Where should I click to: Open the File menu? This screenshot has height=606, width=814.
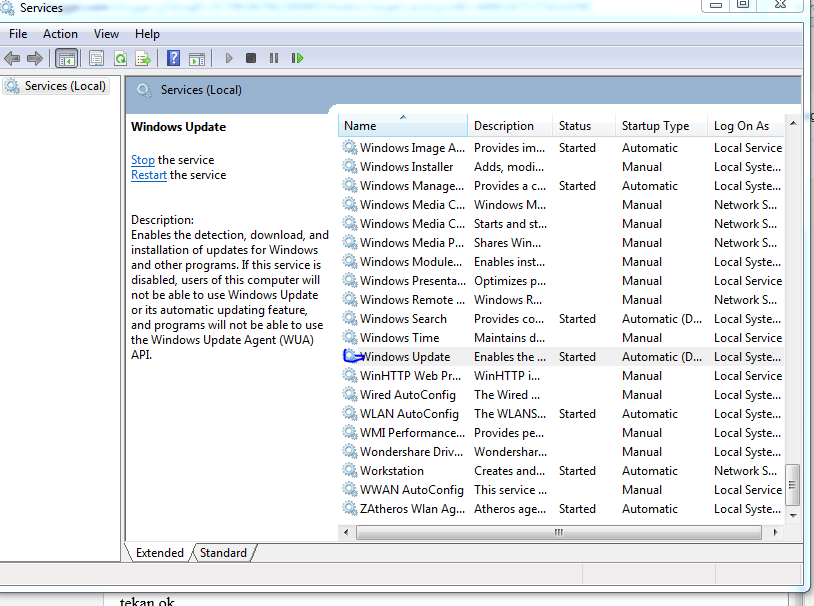click(18, 34)
